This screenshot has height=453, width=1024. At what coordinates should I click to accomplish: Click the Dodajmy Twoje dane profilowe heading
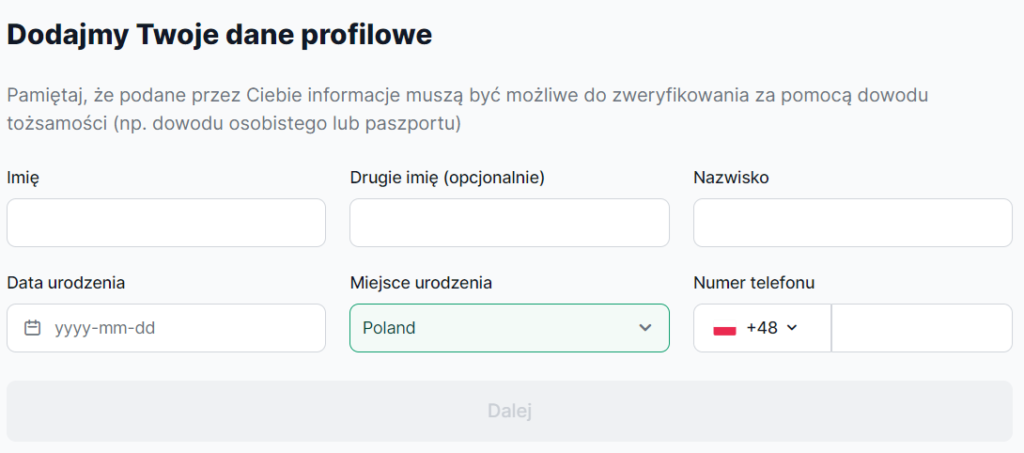(x=220, y=35)
